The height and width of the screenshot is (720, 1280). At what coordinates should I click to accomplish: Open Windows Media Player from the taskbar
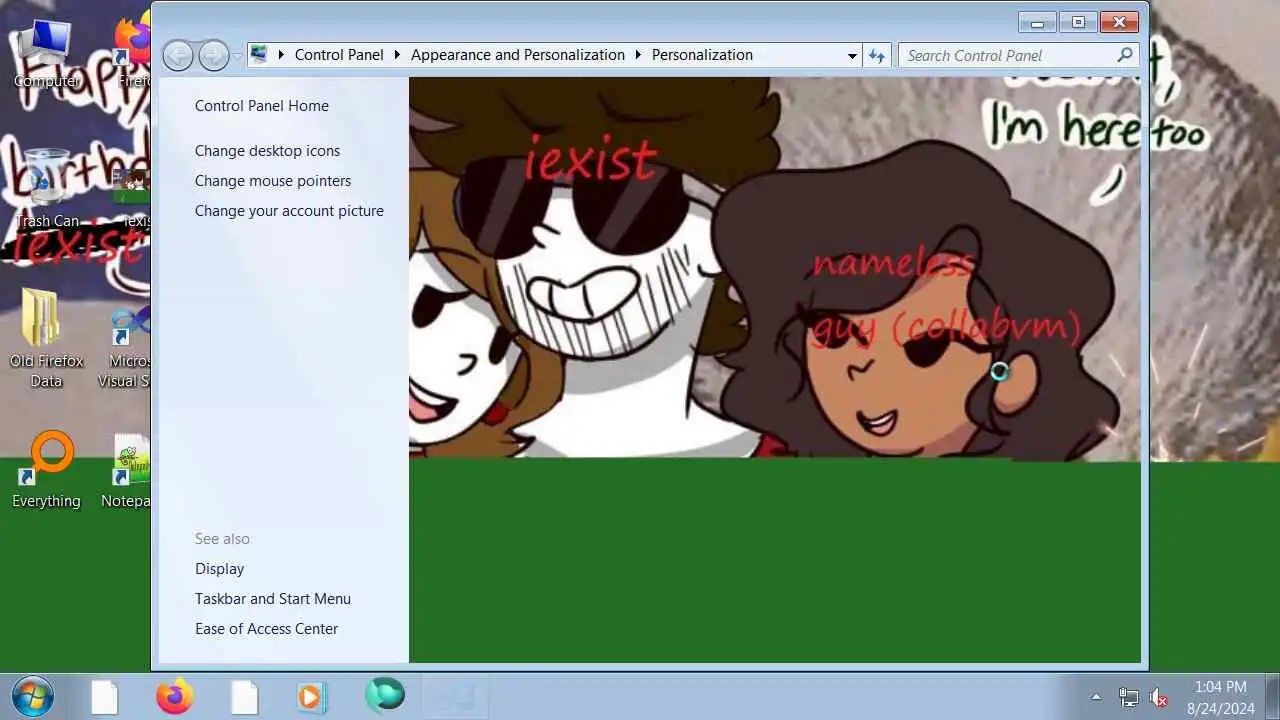click(311, 696)
